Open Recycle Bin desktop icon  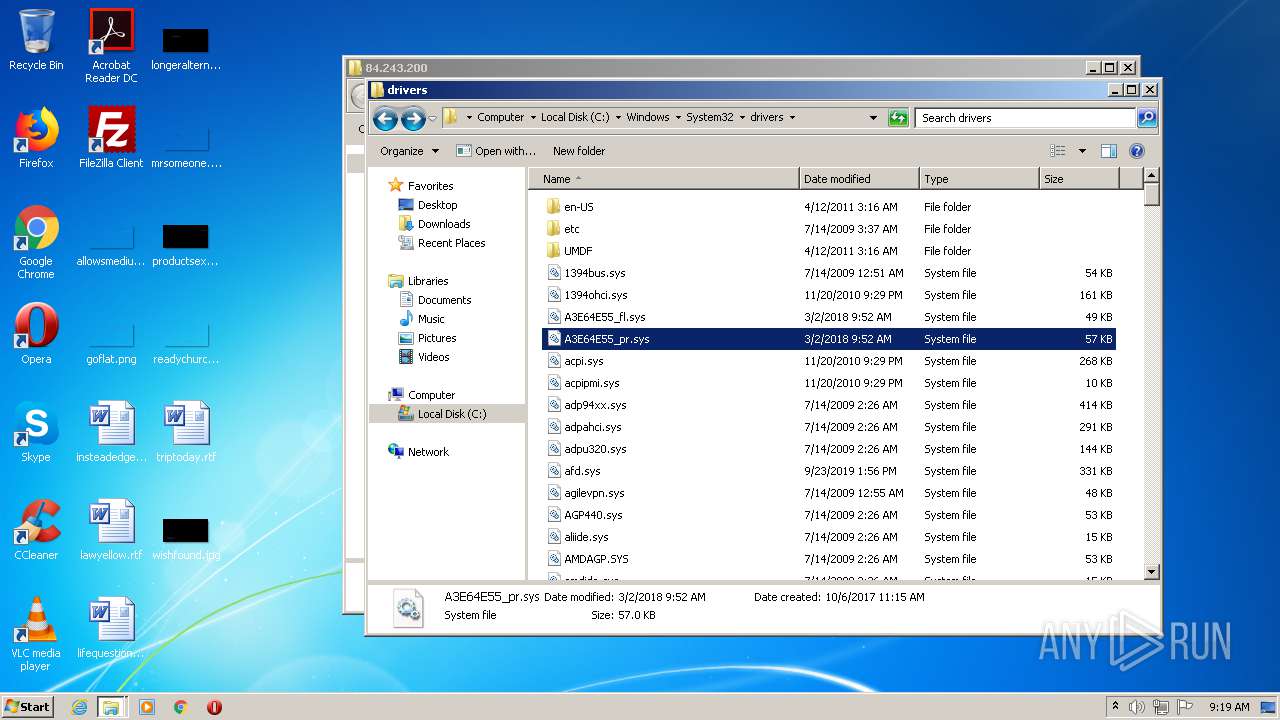tap(36, 40)
